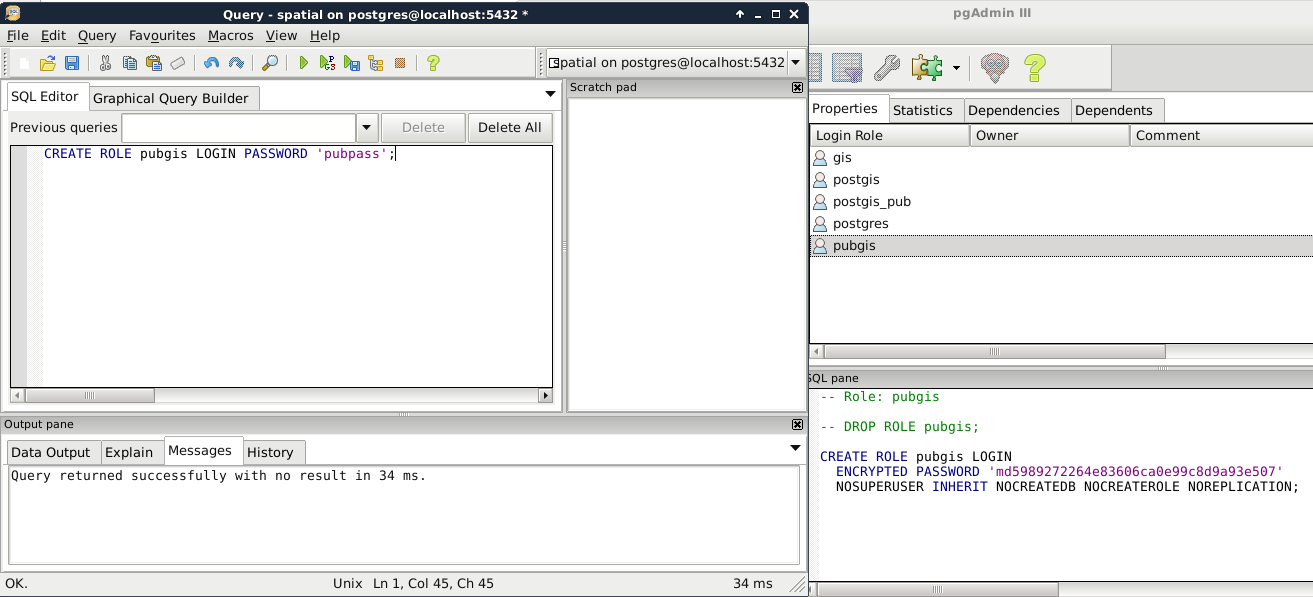Viewport: 1313px width, 597px height.
Task: Click the Undo arrow icon
Action: click(211, 63)
